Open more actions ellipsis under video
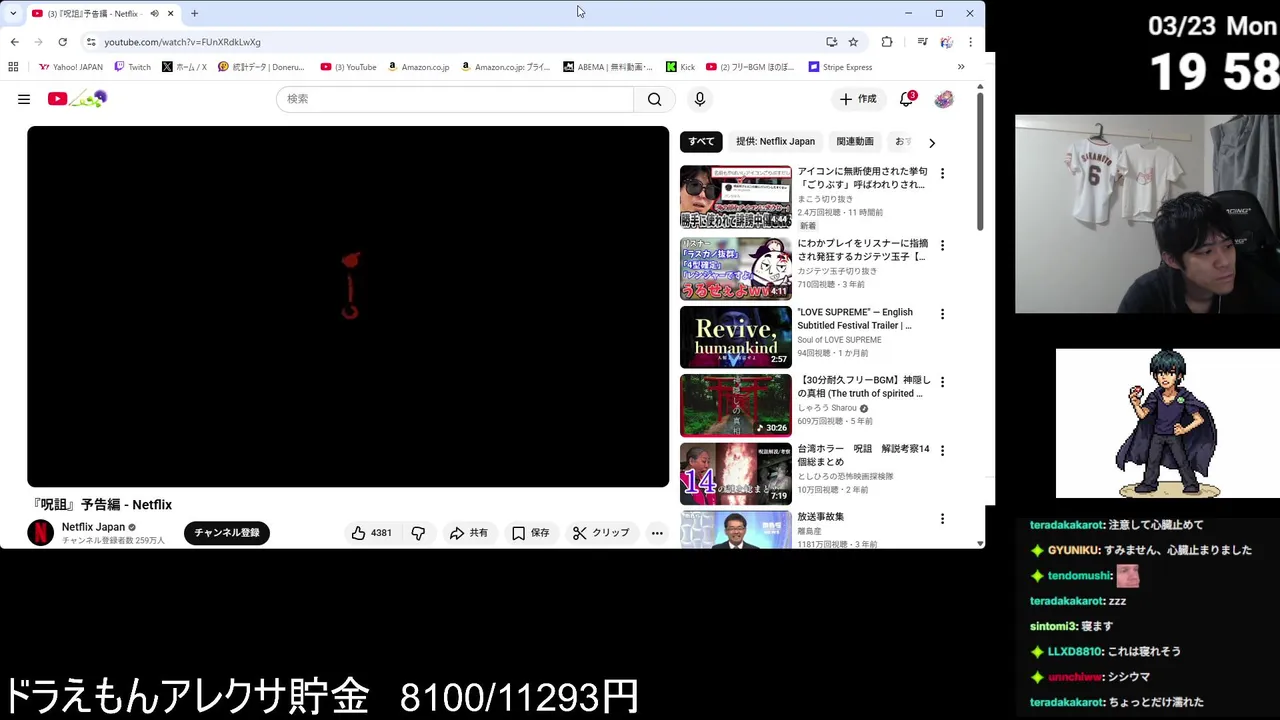1280x720 pixels. point(657,533)
